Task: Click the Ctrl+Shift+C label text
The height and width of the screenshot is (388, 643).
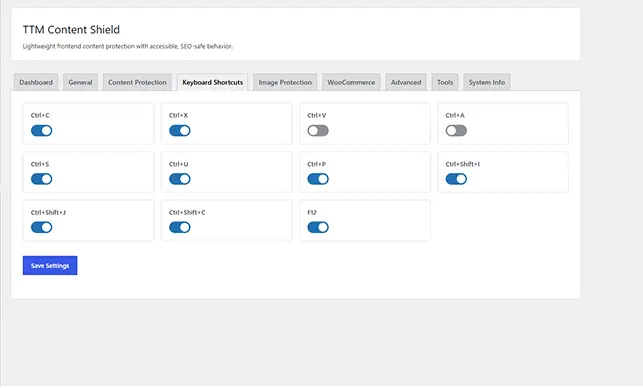Action: pos(187,212)
